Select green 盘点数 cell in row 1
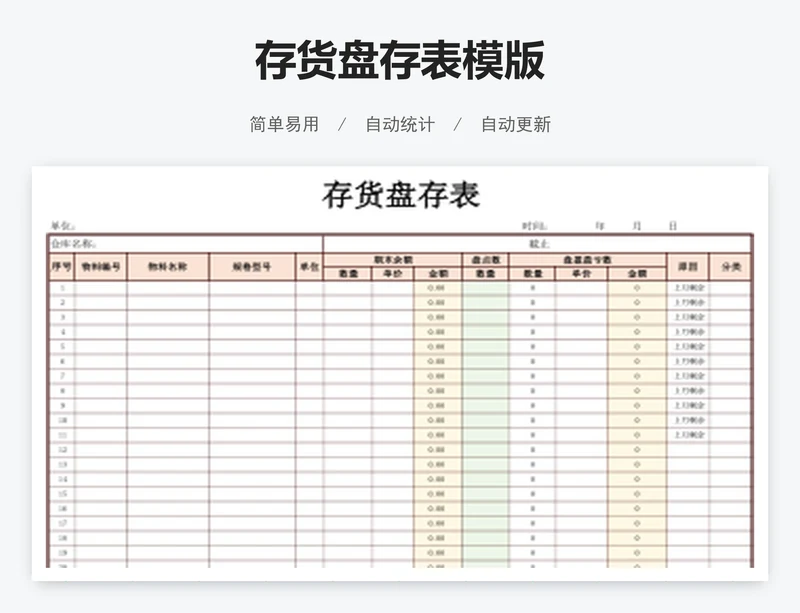Viewport: 800px width, 613px height. click(x=486, y=288)
